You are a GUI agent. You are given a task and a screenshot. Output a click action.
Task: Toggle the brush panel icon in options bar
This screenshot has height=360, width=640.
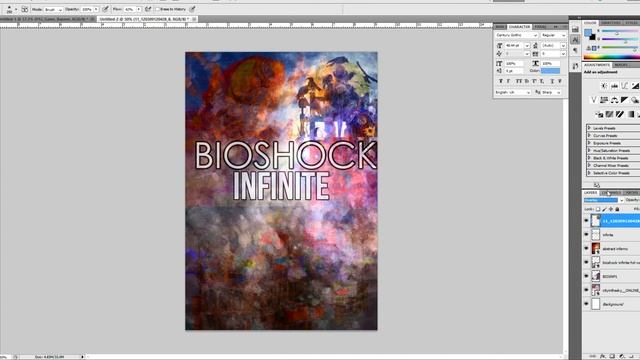click(24, 9)
